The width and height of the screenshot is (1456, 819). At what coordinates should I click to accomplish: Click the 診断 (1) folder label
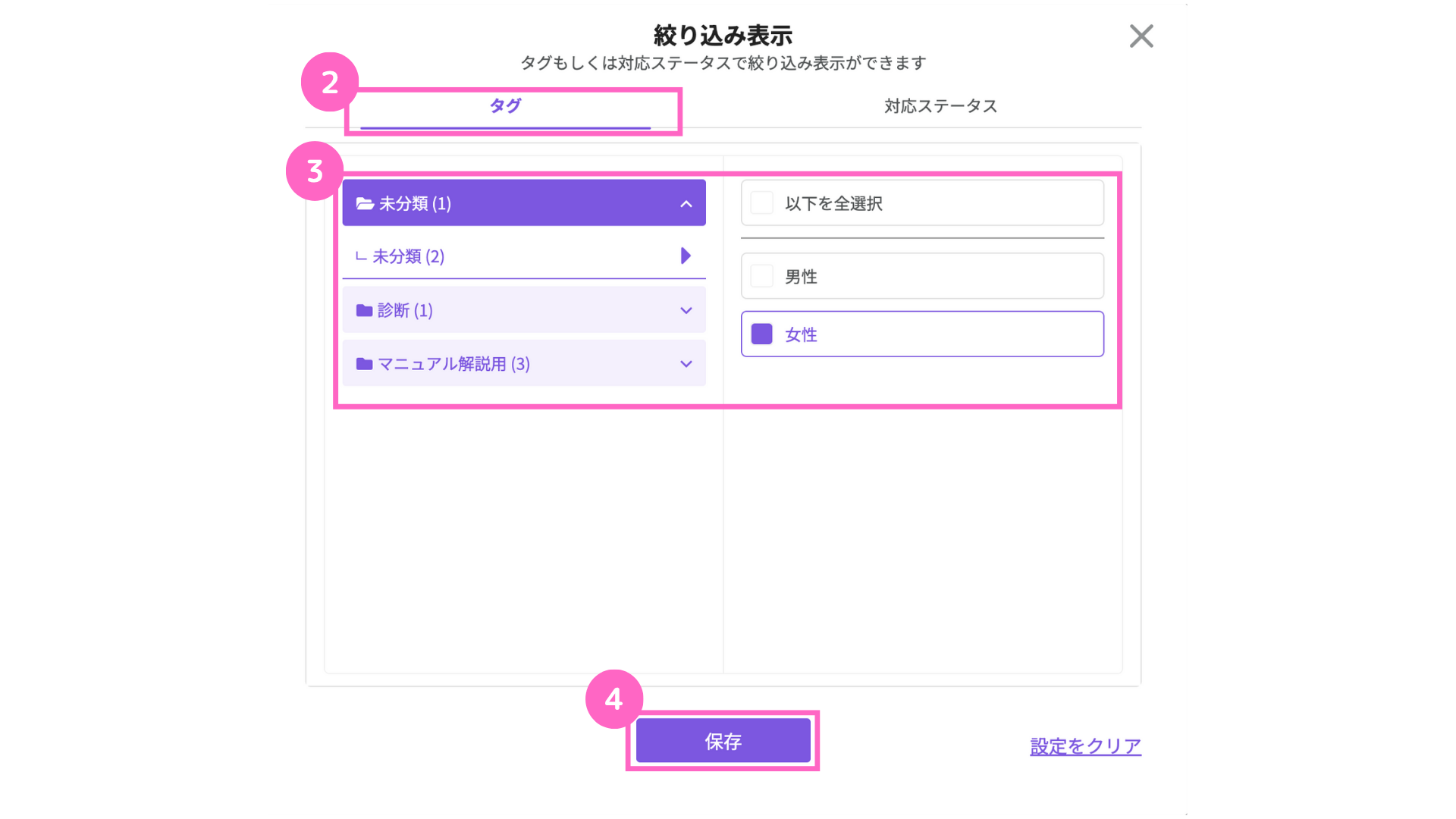405,310
